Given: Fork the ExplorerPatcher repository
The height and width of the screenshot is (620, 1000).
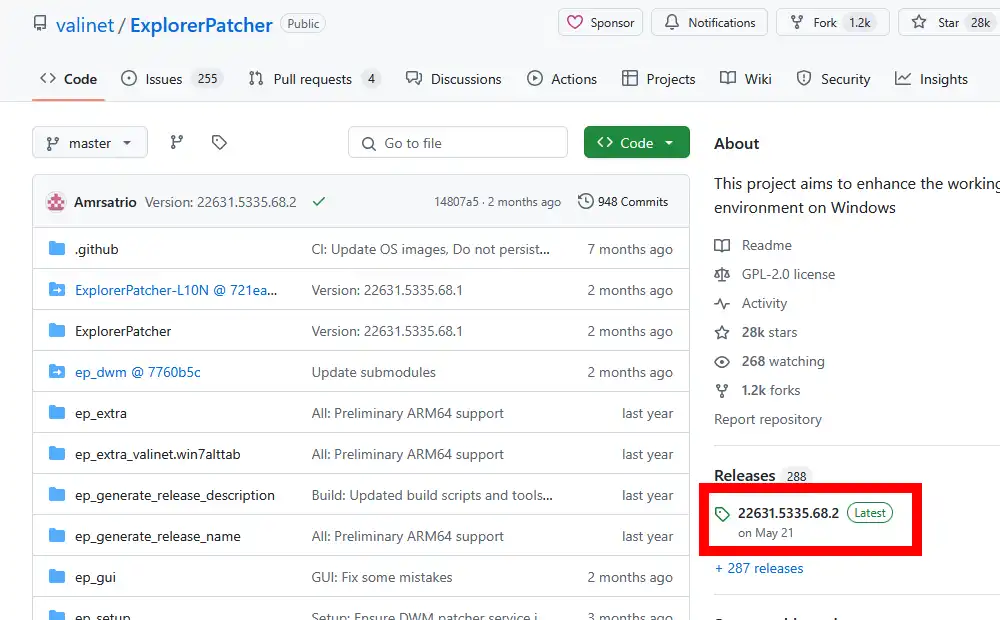Looking at the screenshot, I should tap(832, 22).
